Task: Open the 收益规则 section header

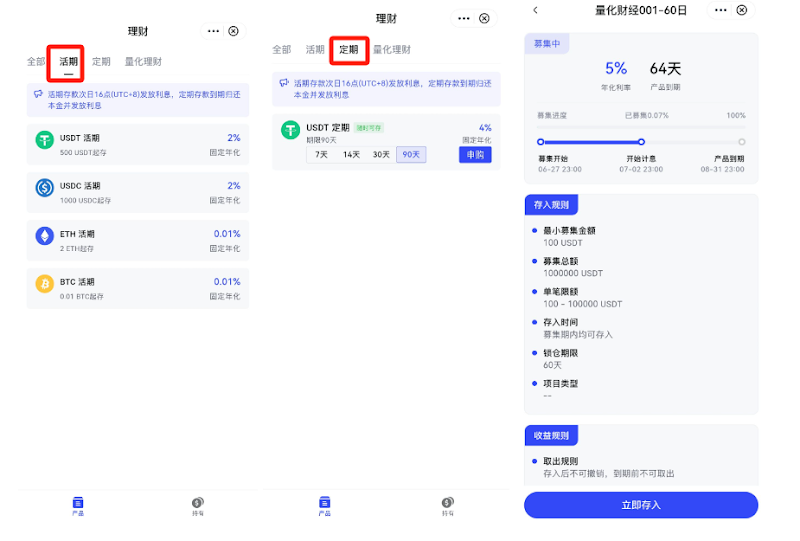Action: (x=551, y=435)
